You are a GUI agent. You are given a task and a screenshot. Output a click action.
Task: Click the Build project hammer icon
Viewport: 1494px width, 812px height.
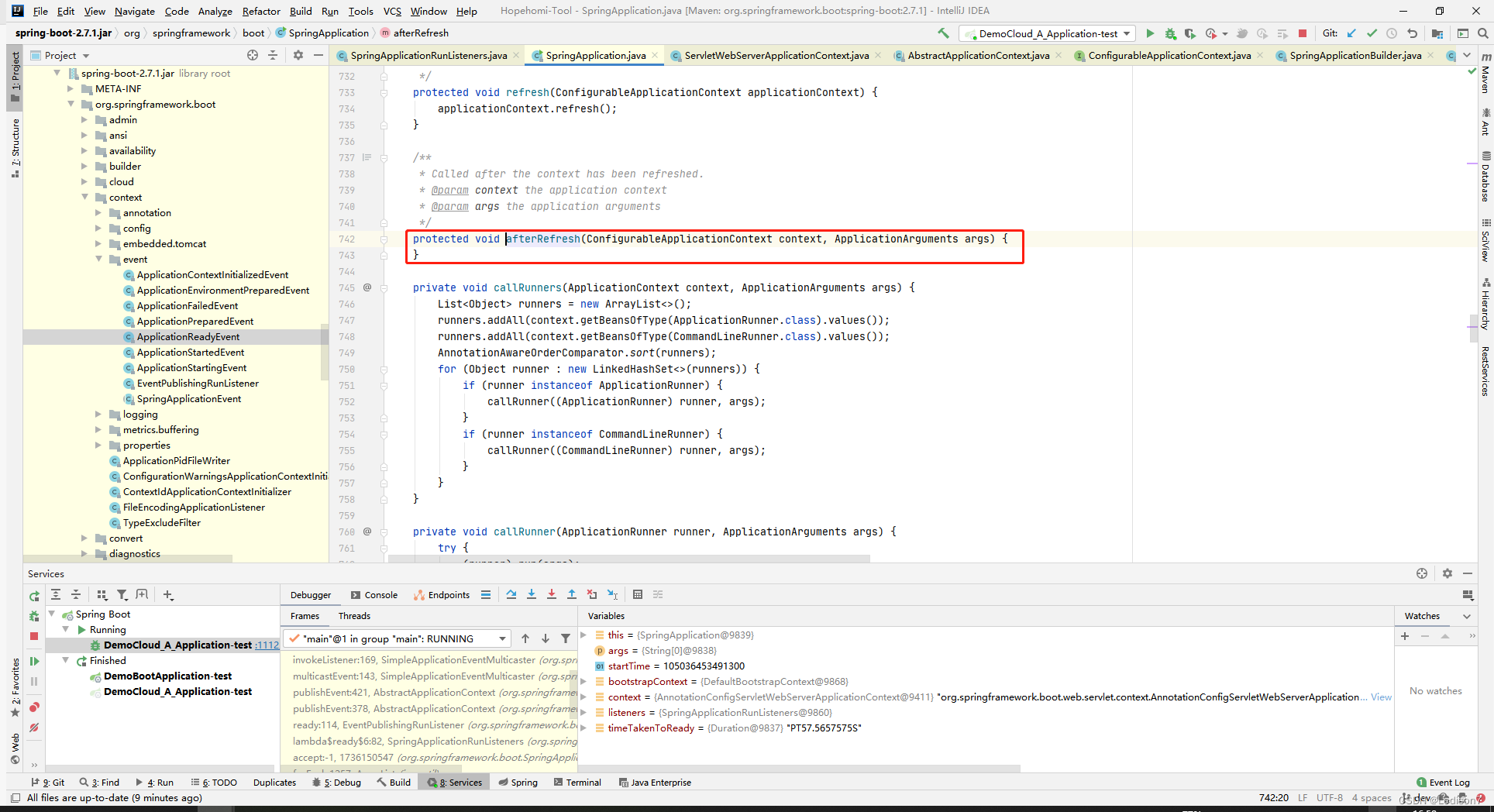pyautogui.click(x=943, y=33)
